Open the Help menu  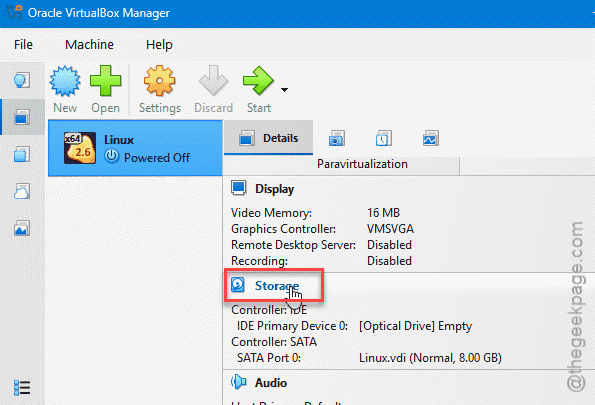coord(159,44)
